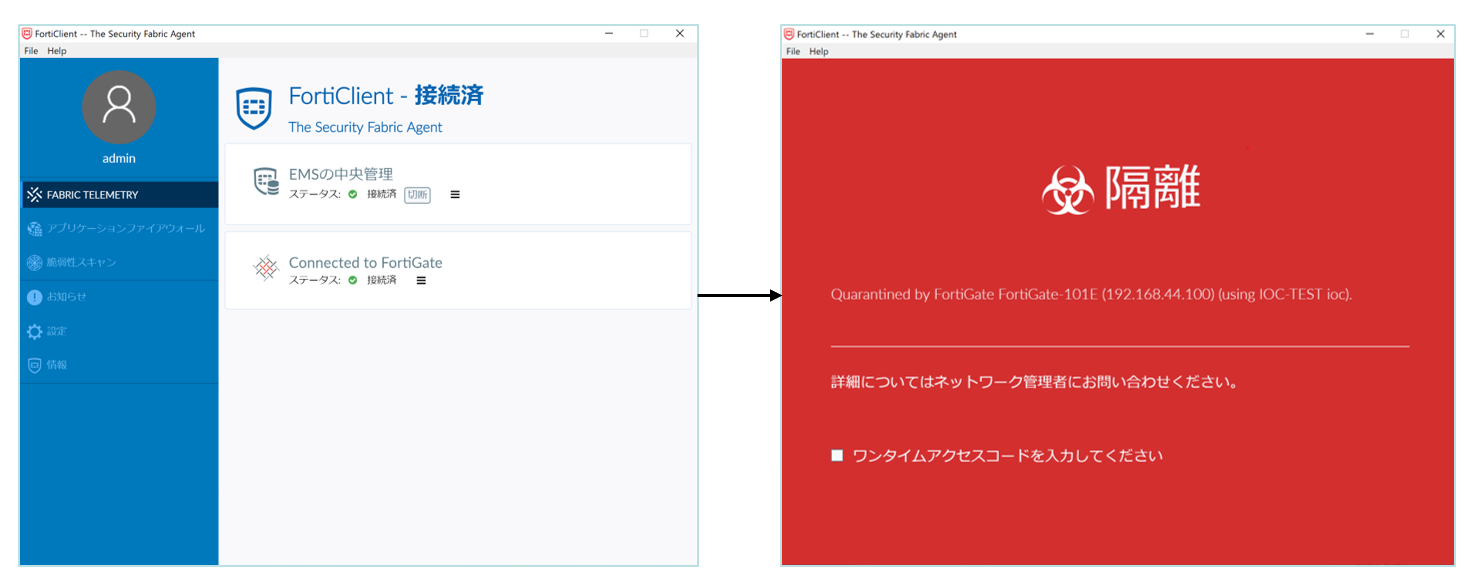Click the admin username under the avatar
1472x587 pixels.
click(x=119, y=158)
